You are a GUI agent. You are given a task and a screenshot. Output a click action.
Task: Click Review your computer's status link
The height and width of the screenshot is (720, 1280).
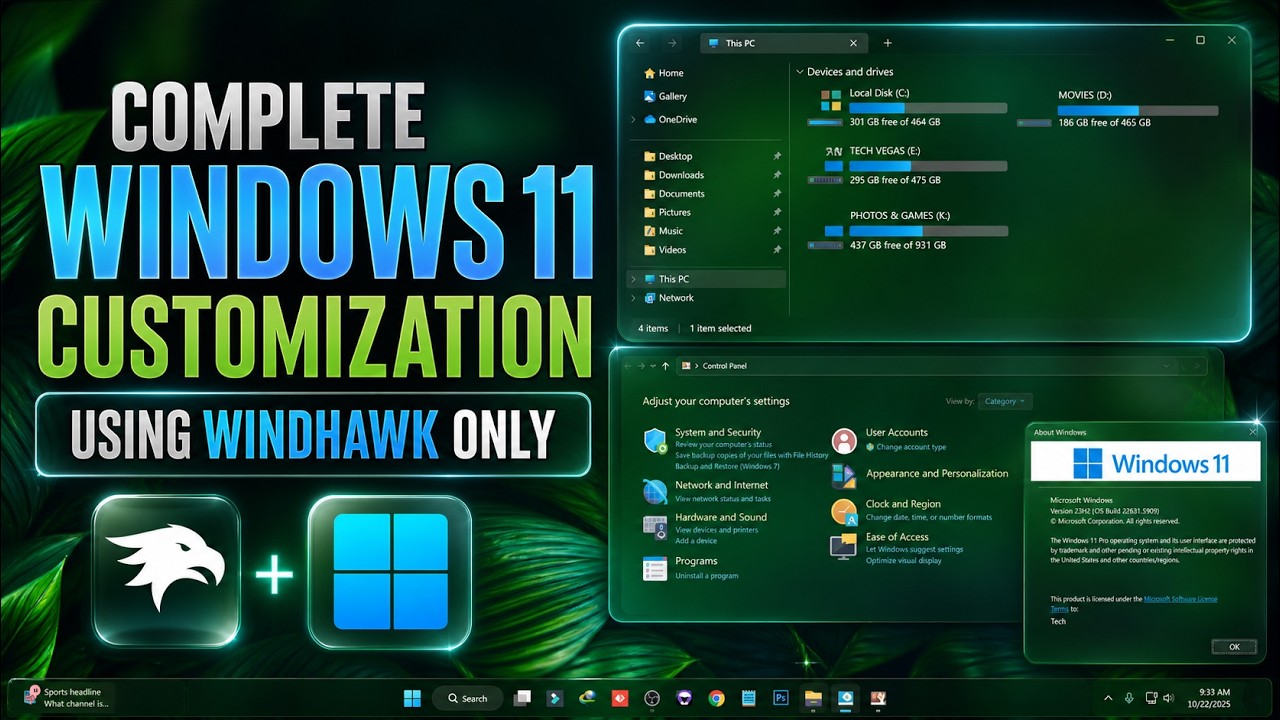tap(723, 444)
